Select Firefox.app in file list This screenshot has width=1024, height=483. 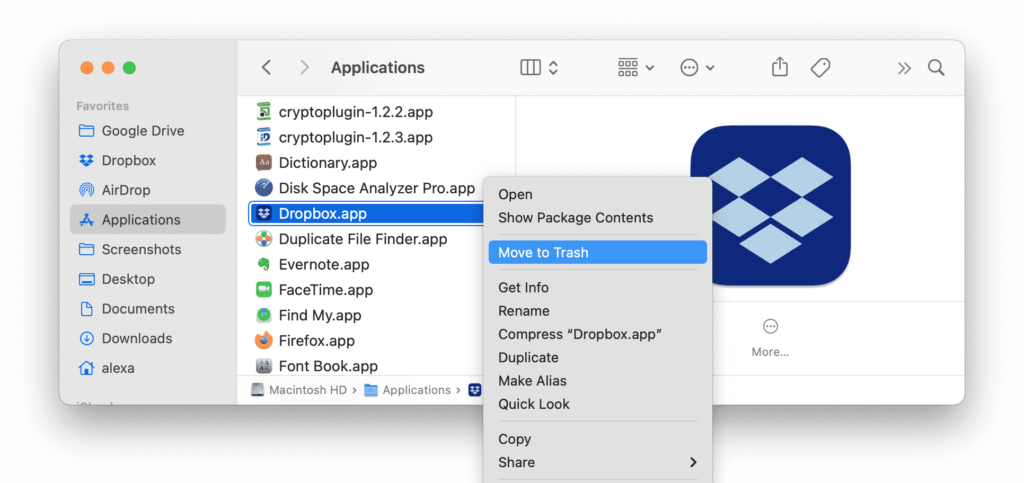pos(316,341)
